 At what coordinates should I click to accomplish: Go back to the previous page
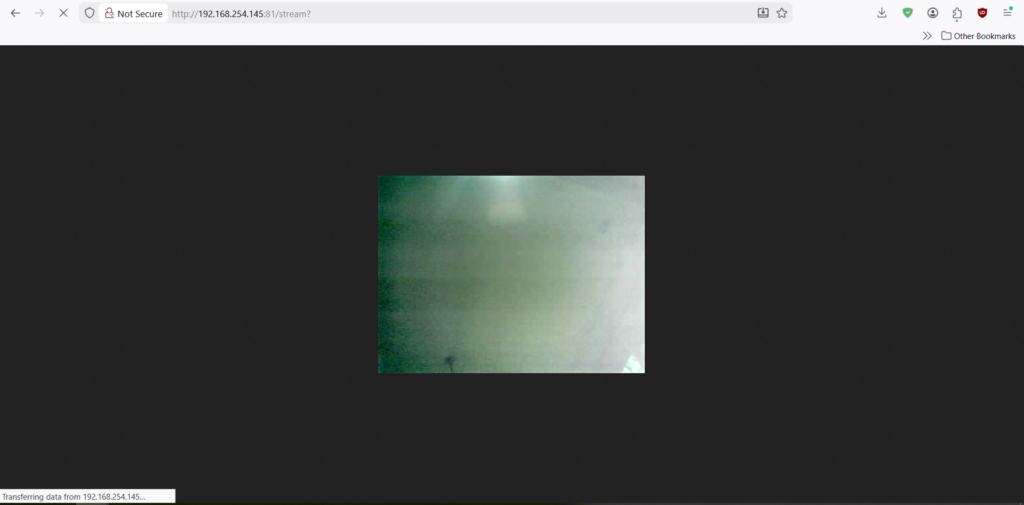[15, 13]
